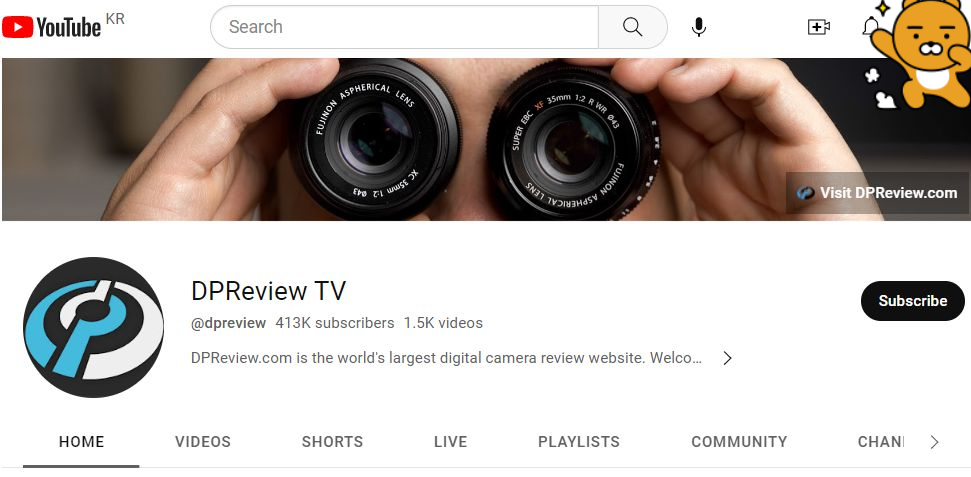Open the COMMUNITY tab
The image size is (971, 477).
[x=739, y=442]
